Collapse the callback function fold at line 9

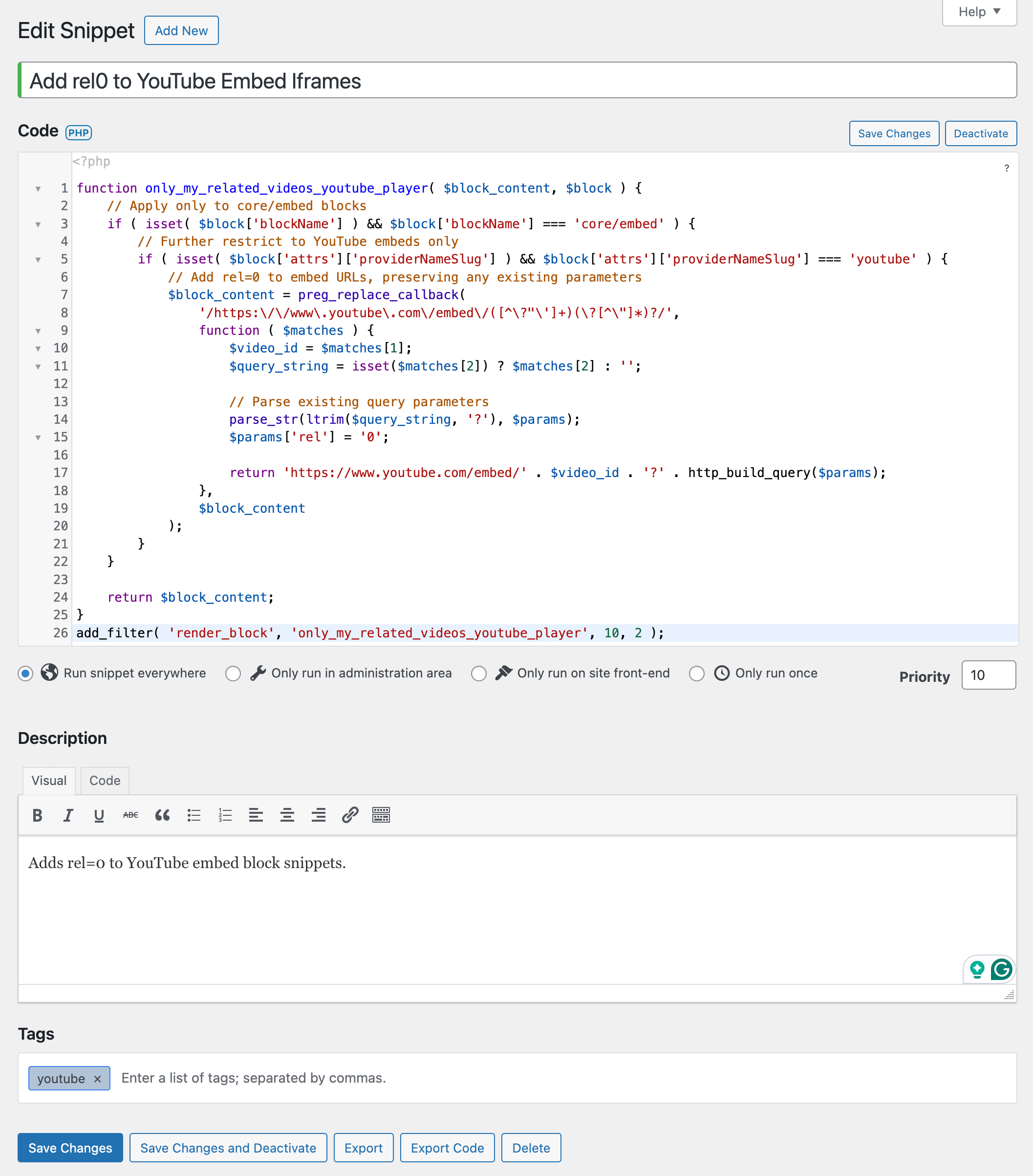point(38,331)
